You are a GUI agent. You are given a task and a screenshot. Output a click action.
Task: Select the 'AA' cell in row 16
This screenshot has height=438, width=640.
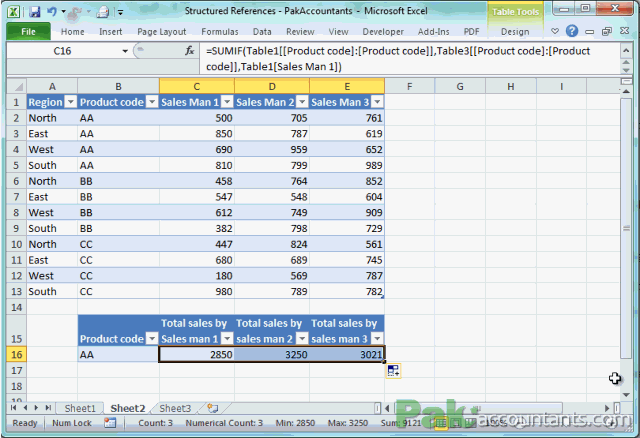tap(118, 354)
